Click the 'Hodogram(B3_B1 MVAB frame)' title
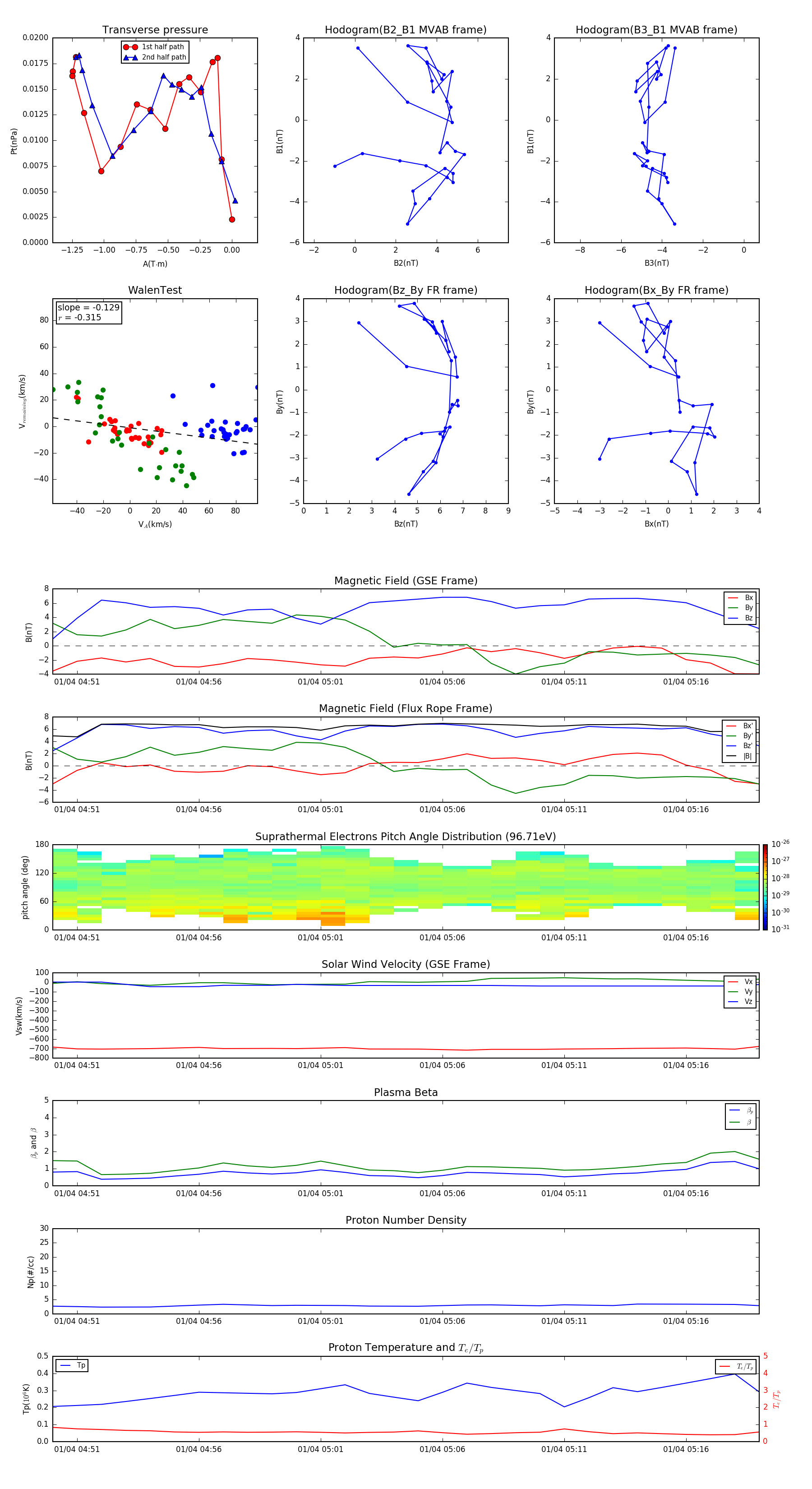Viewport: 812px width, 1489px height. pos(656,30)
